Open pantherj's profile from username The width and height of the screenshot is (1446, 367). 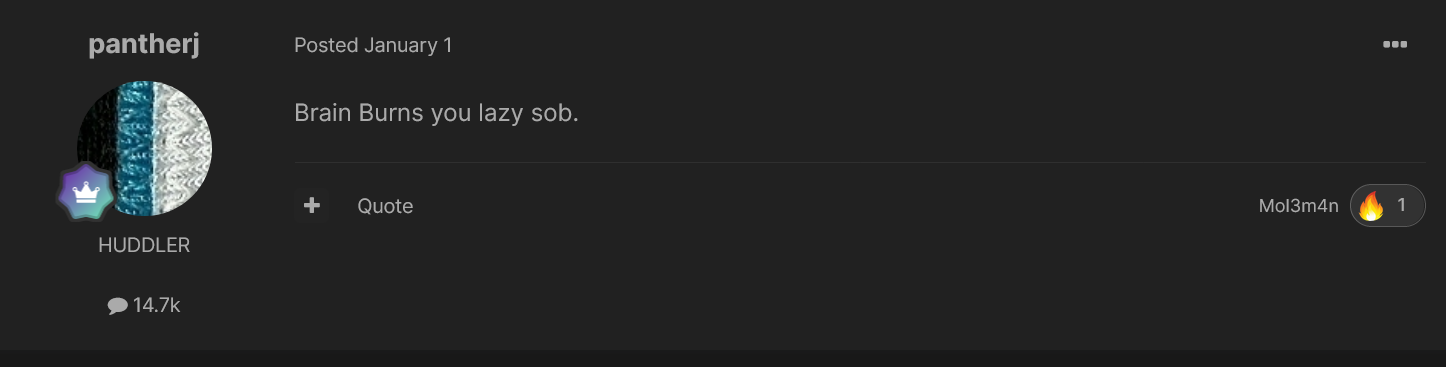pyautogui.click(x=144, y=45)
